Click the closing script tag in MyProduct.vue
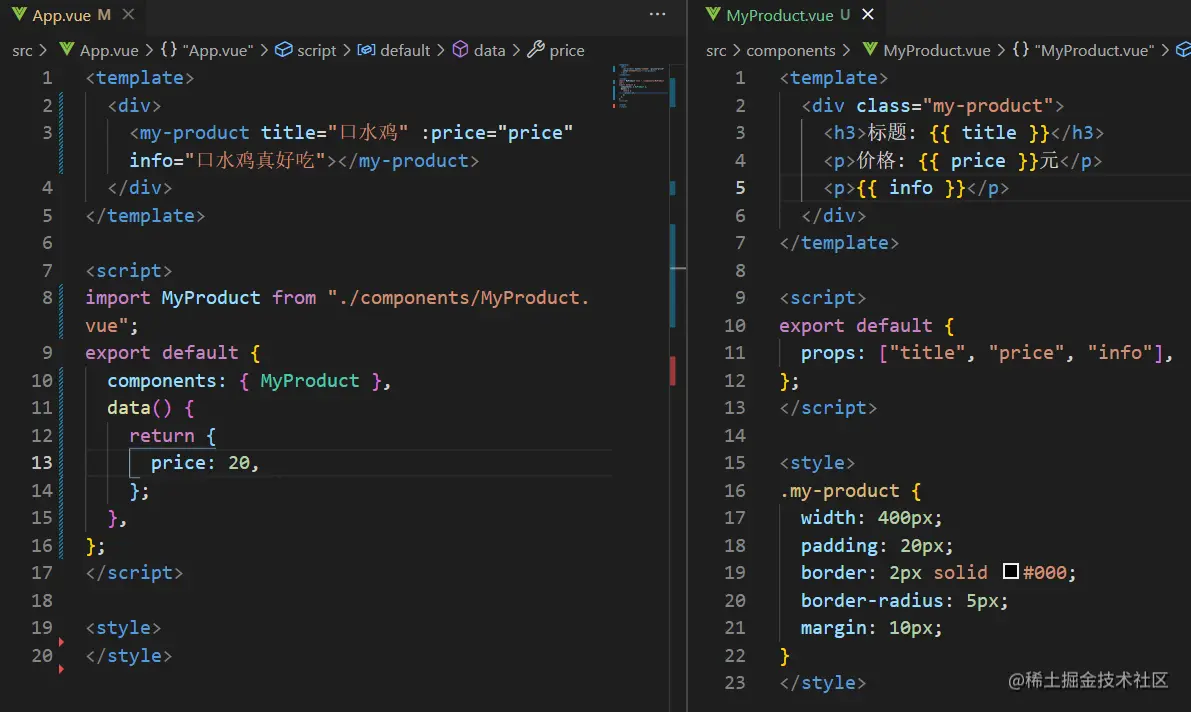 pyautogui.click(x=828, y=408)
